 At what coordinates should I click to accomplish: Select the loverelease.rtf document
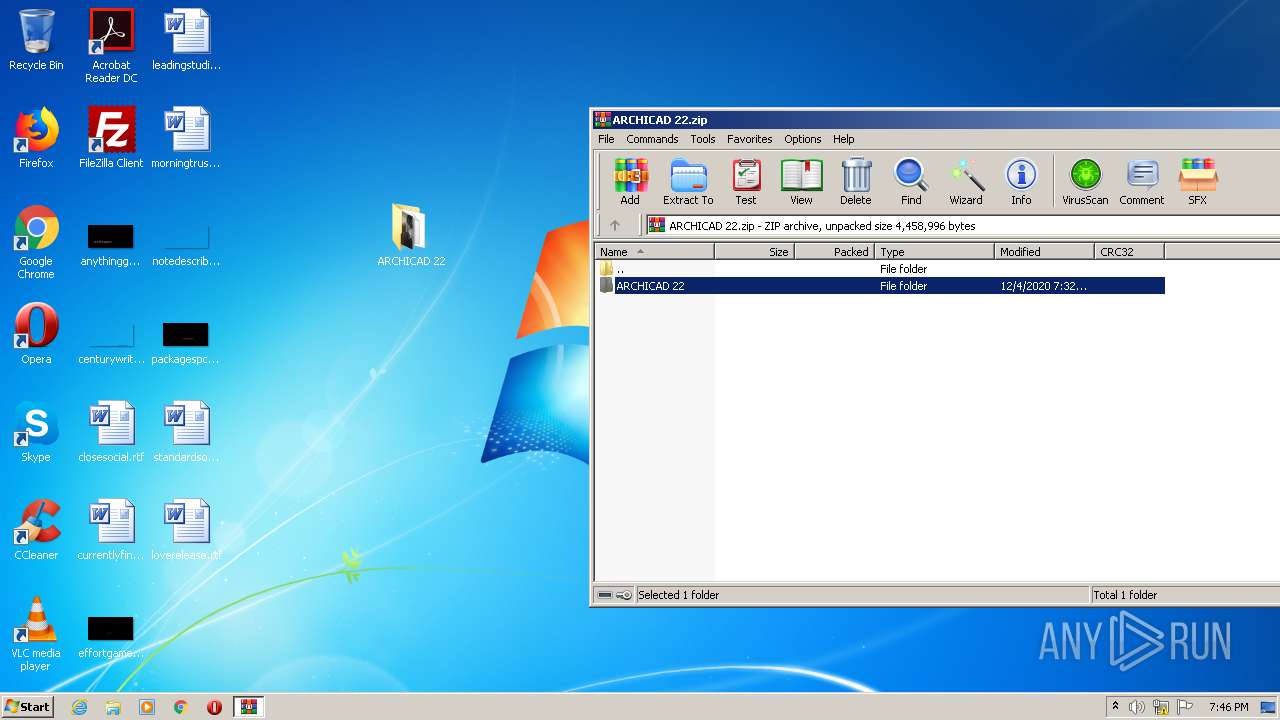click(x=186, y=530)
